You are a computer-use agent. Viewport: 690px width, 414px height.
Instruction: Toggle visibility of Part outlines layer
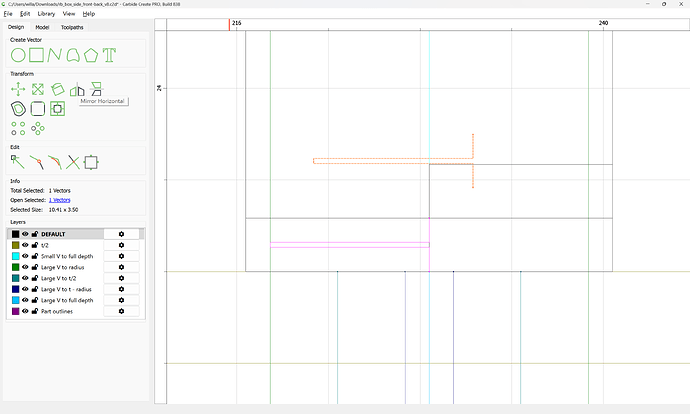pos(26,311)
